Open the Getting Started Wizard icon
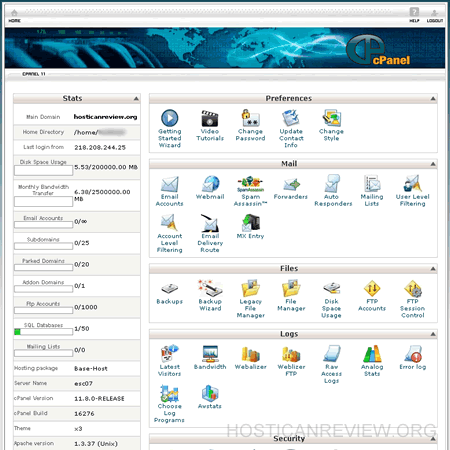450x450 pixels. click(x=170, y=118)
